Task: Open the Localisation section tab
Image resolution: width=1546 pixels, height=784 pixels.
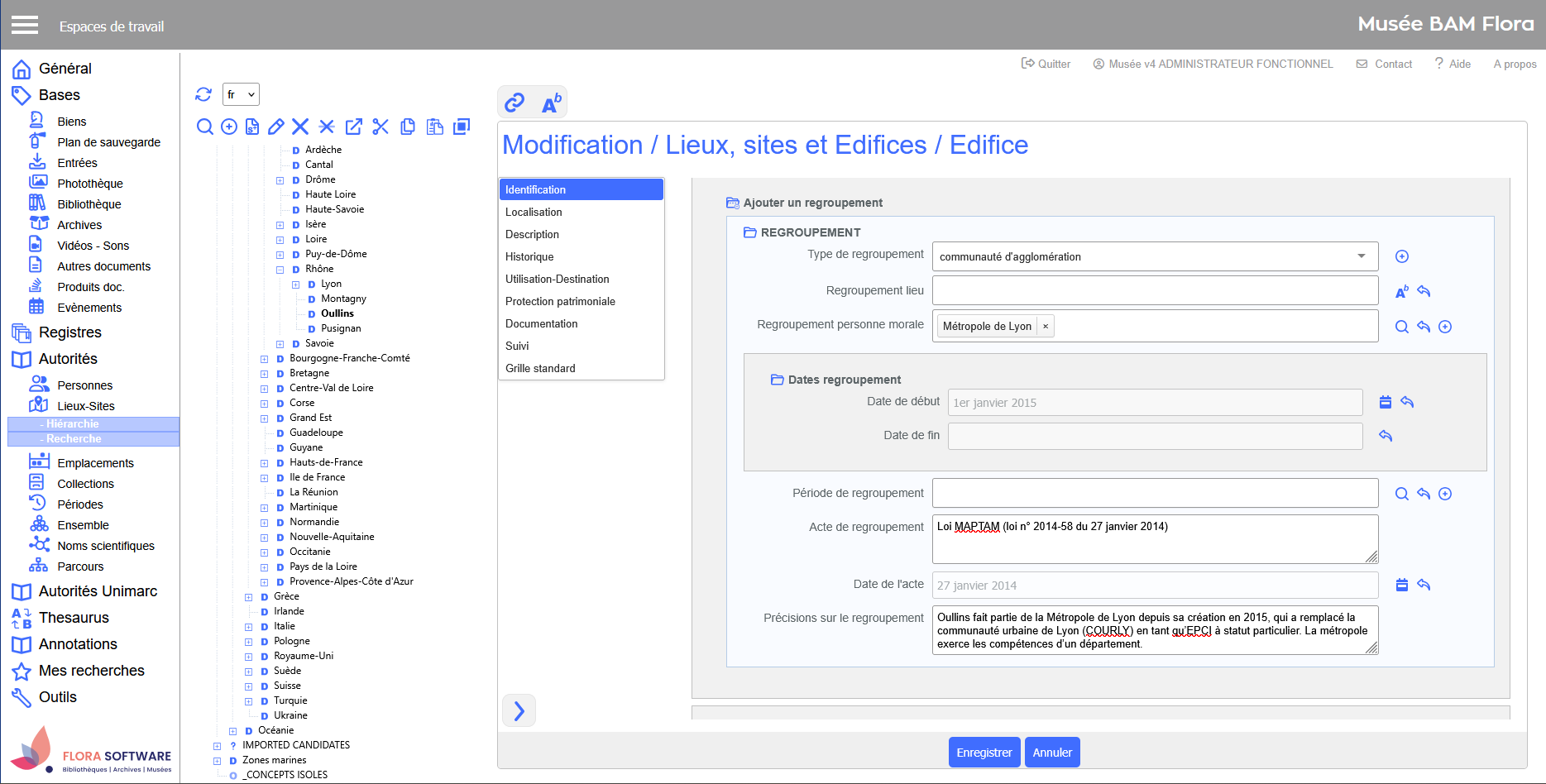Action: [x=534, y=213]
